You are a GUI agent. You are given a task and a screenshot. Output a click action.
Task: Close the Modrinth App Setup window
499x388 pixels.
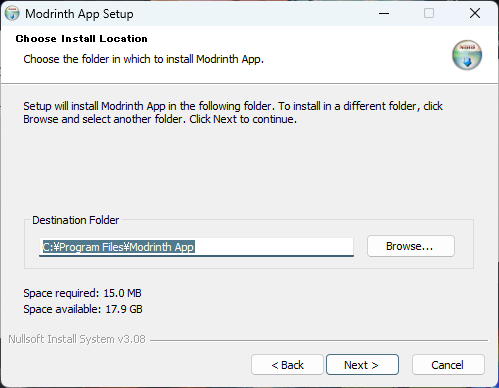pyautogui.click(x=475, y=14)
